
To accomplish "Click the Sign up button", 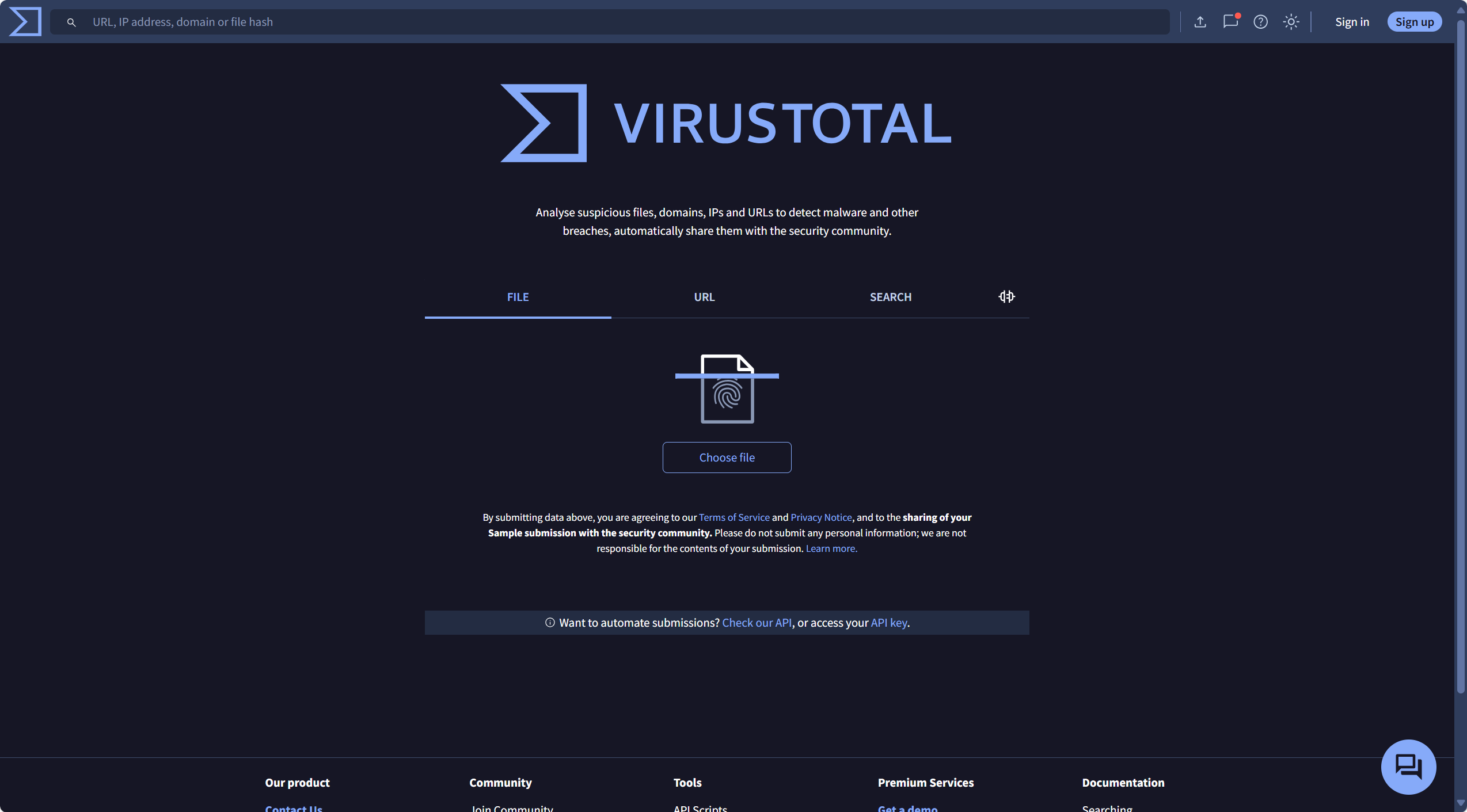I will pyautogui.click(x=1414, y=22).
